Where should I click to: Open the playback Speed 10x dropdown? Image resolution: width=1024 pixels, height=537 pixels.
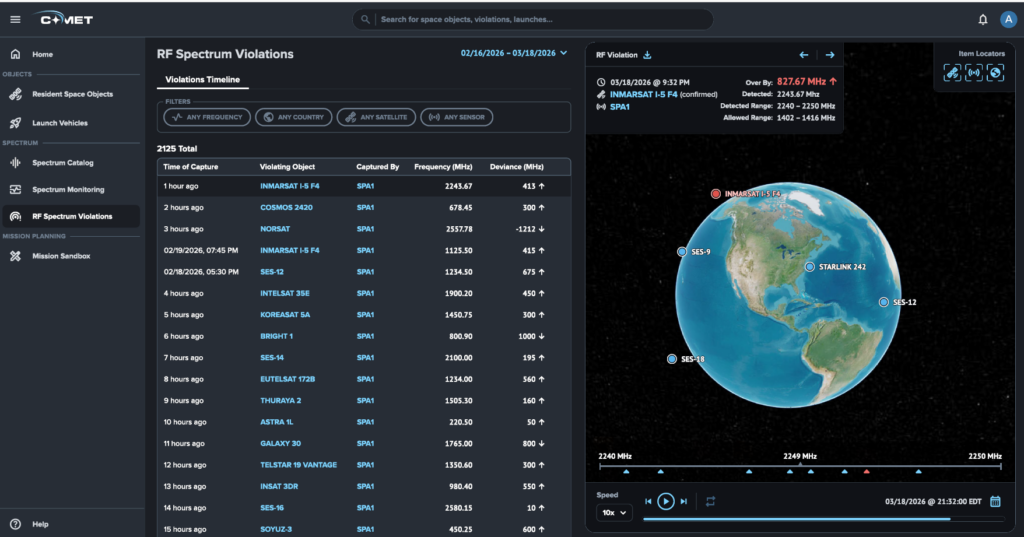point(614,512)
